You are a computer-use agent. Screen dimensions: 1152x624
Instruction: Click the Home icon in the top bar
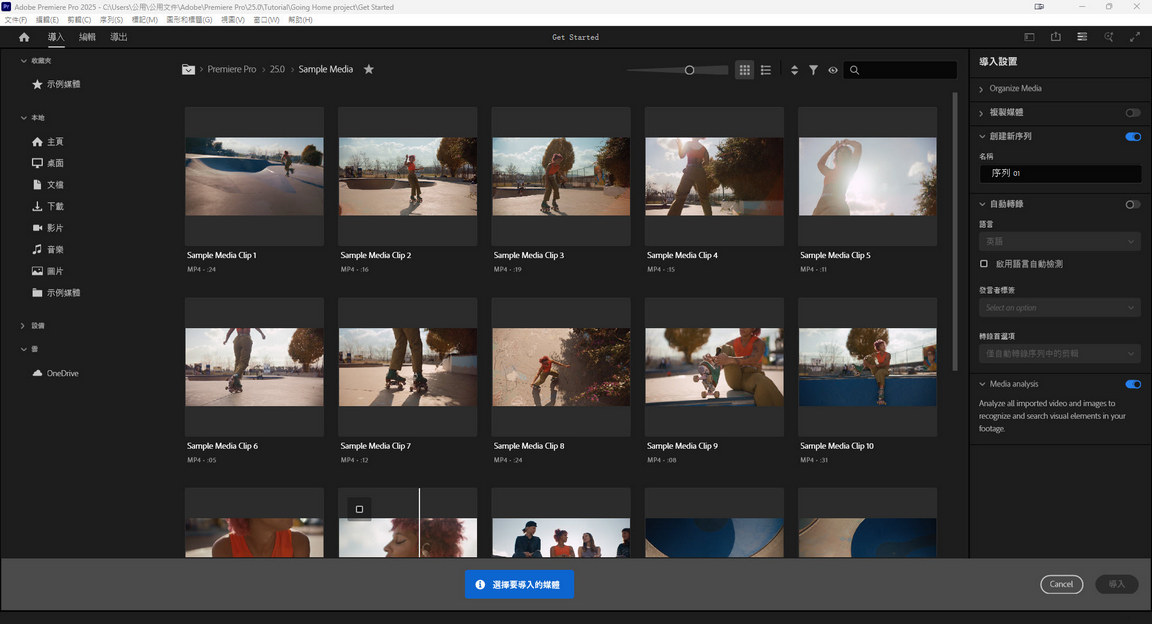tap(23, 37)
